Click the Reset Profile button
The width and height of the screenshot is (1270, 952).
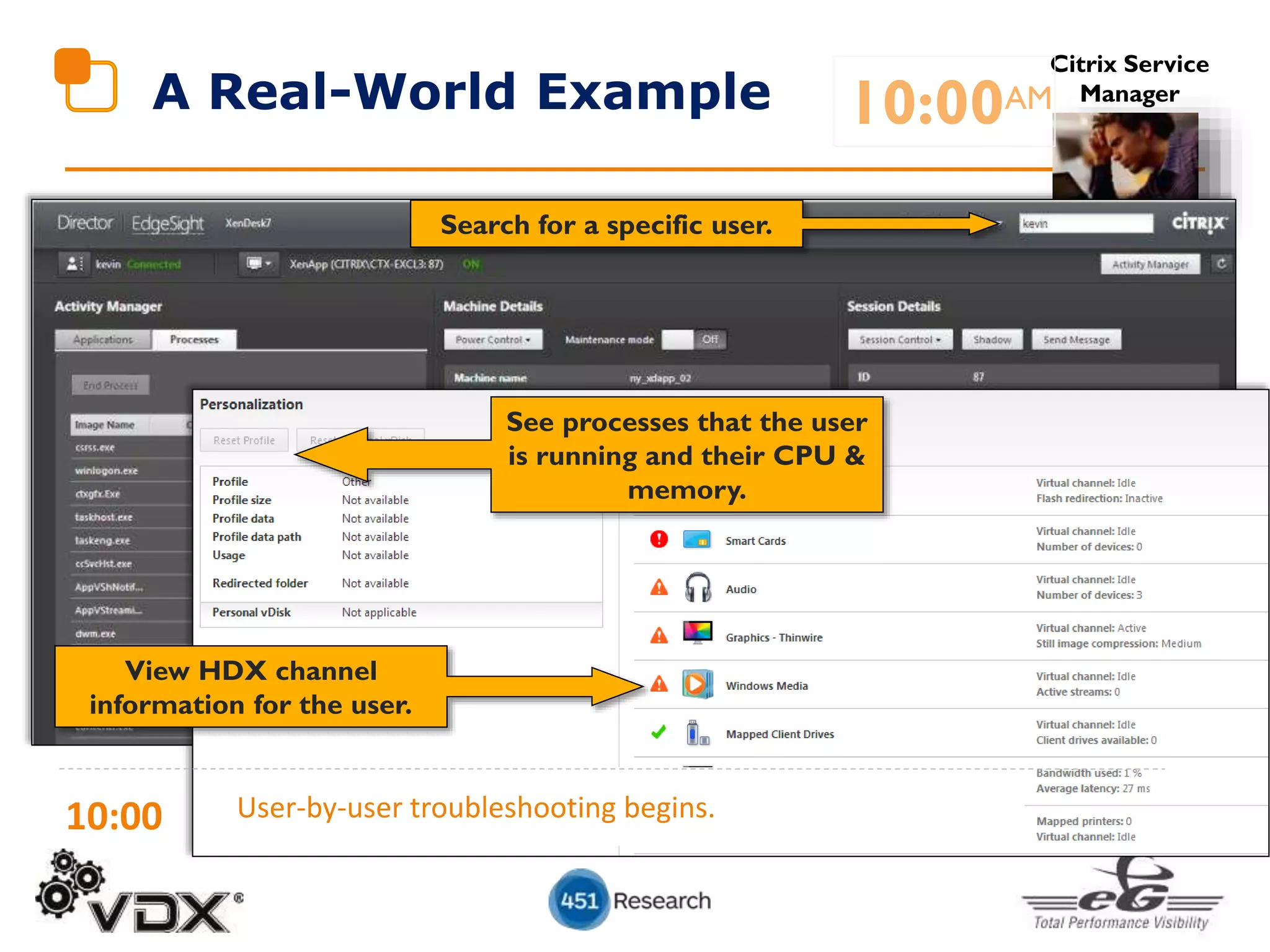tap(244, 440)
